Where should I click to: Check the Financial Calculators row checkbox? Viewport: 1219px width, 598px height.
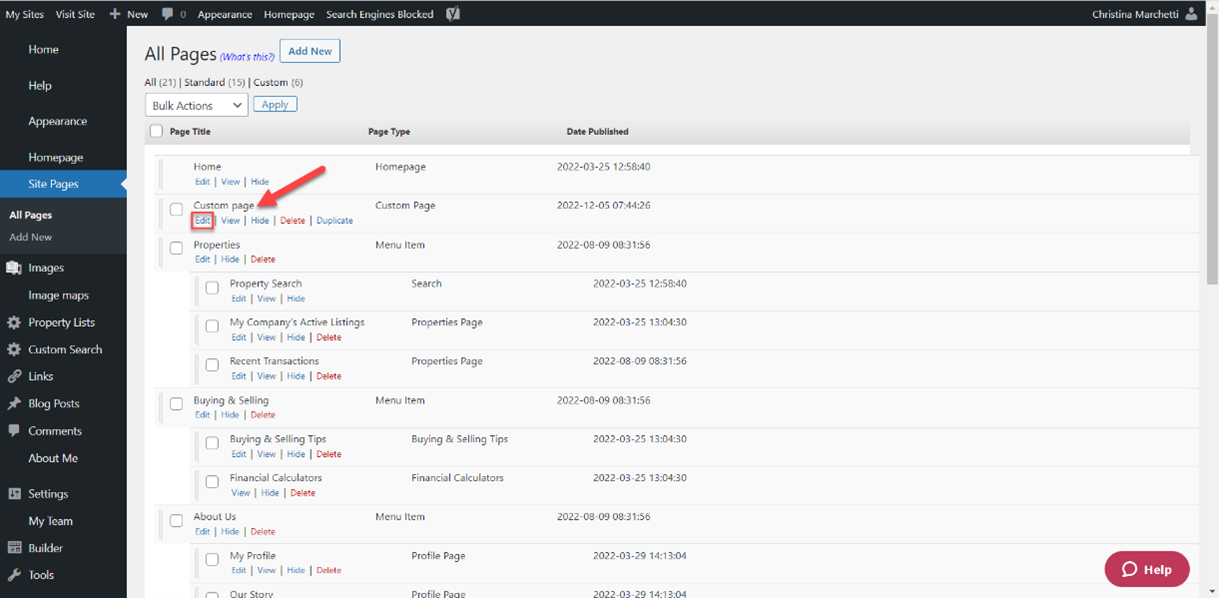(x=212, y=482)
